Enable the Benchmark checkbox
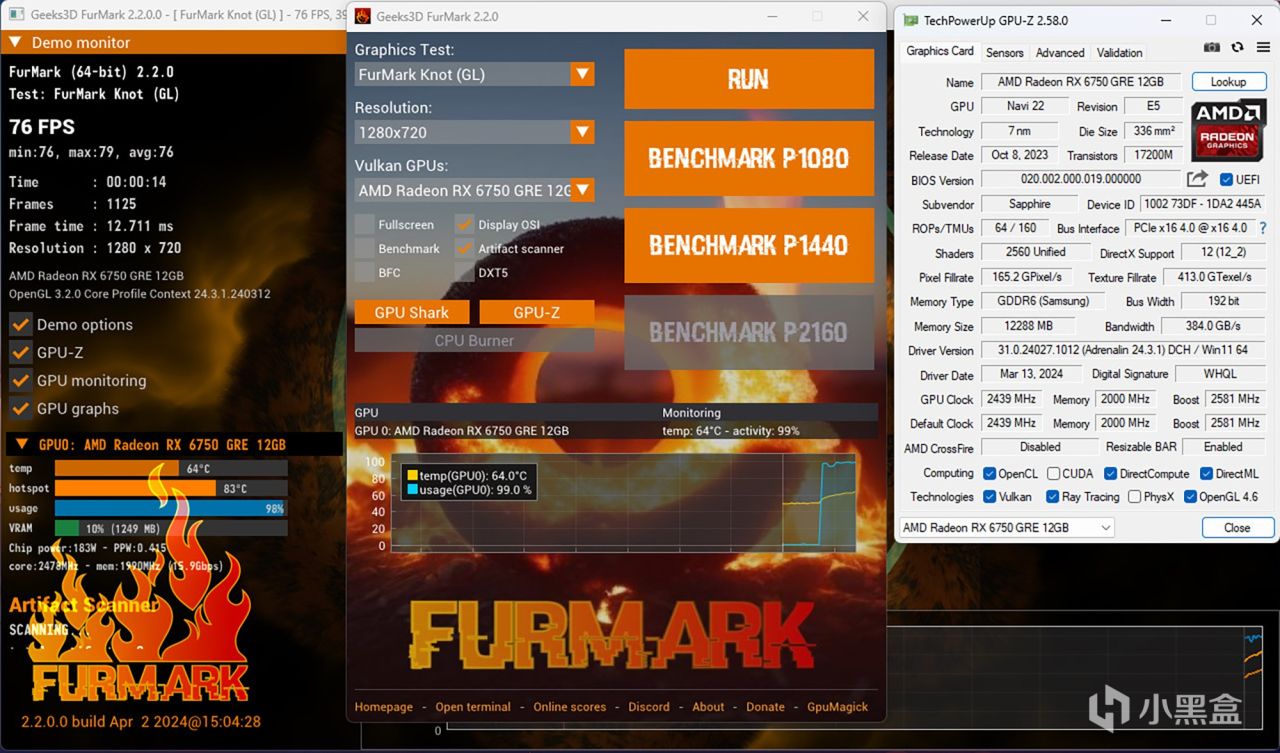This screenshot has width=1280, height=753. coord(364,248)
